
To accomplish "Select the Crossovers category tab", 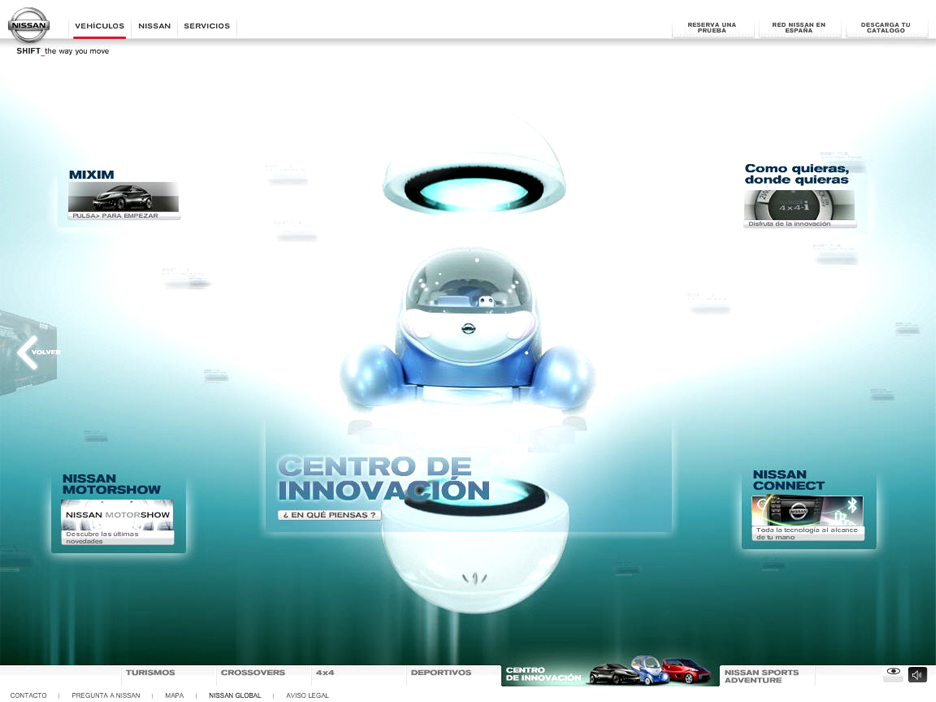I will pos(253,673).
